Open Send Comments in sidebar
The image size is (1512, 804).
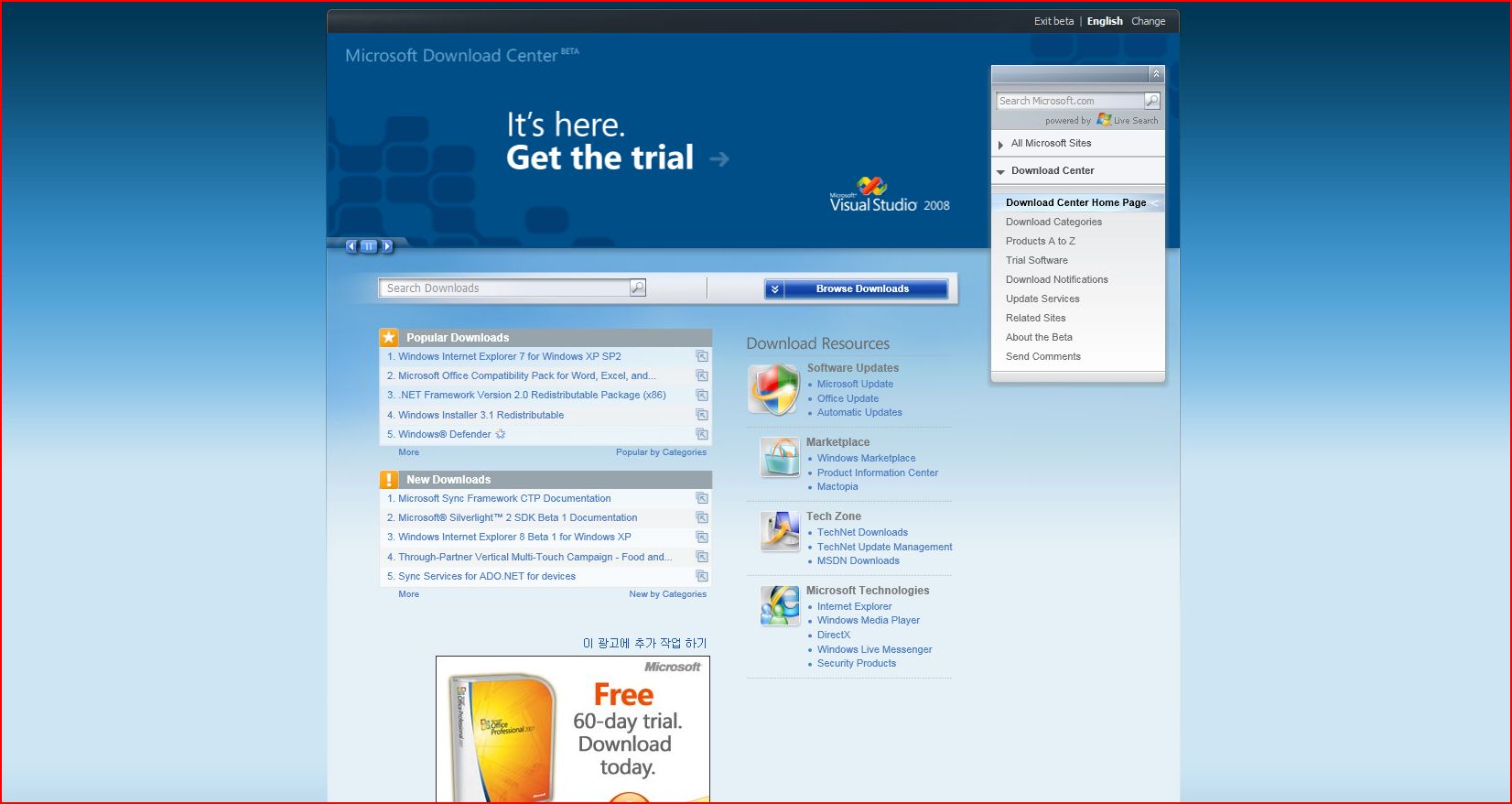1043,356
